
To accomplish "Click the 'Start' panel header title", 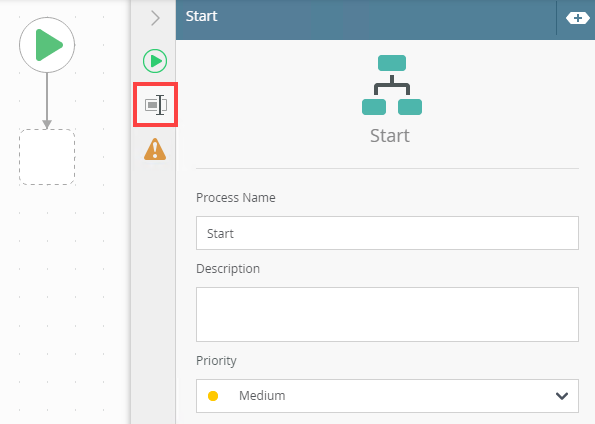I will pyautogui.click(x=201, y=16).
